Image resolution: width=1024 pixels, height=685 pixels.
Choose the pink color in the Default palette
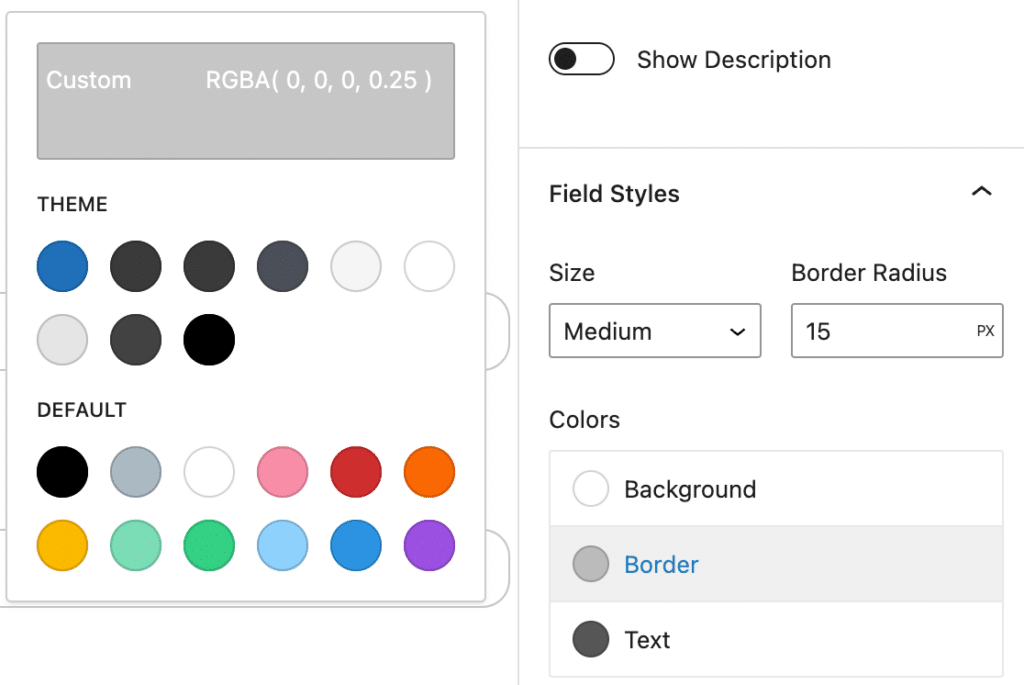(x=282, y=471)
